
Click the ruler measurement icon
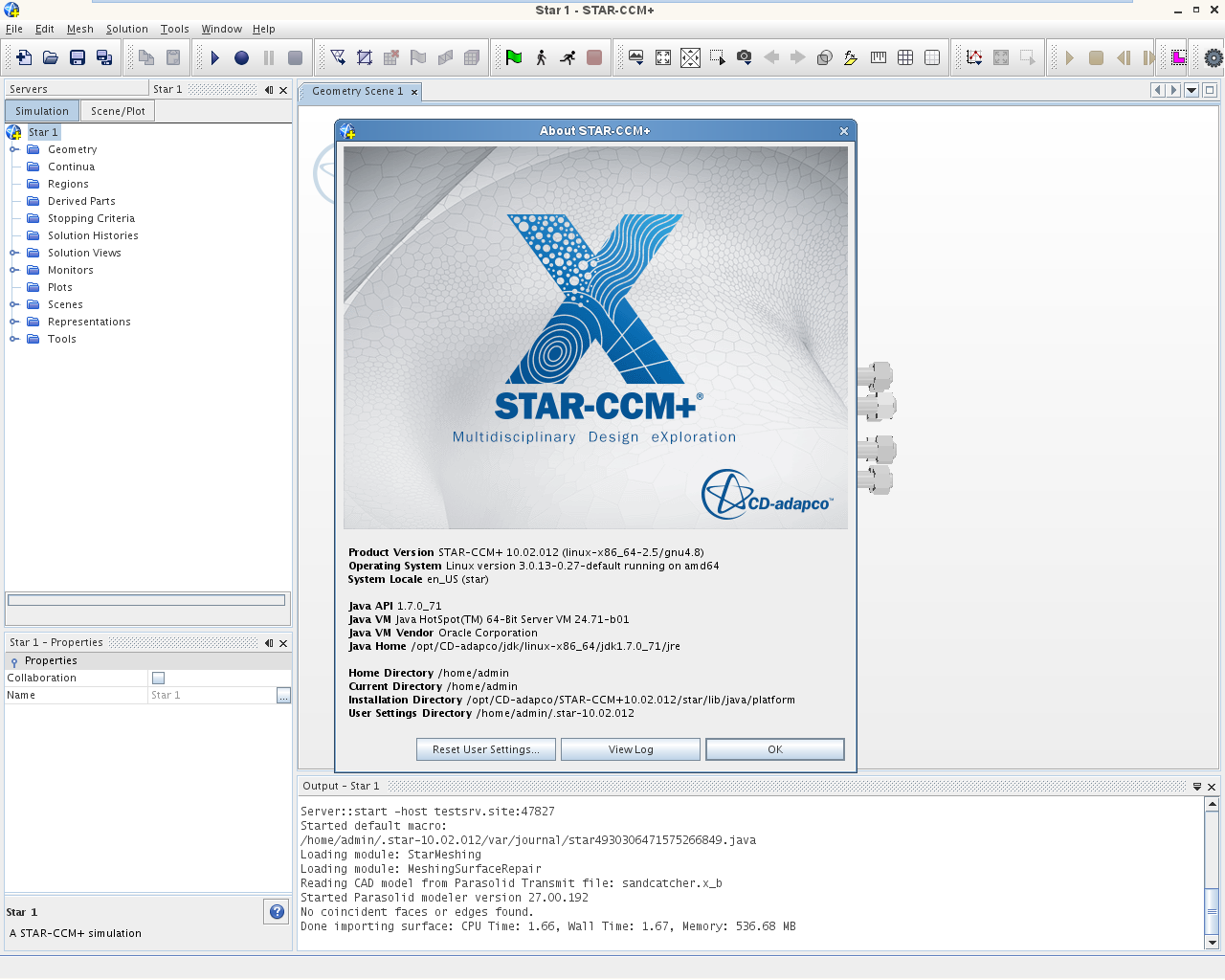(879, 57)
